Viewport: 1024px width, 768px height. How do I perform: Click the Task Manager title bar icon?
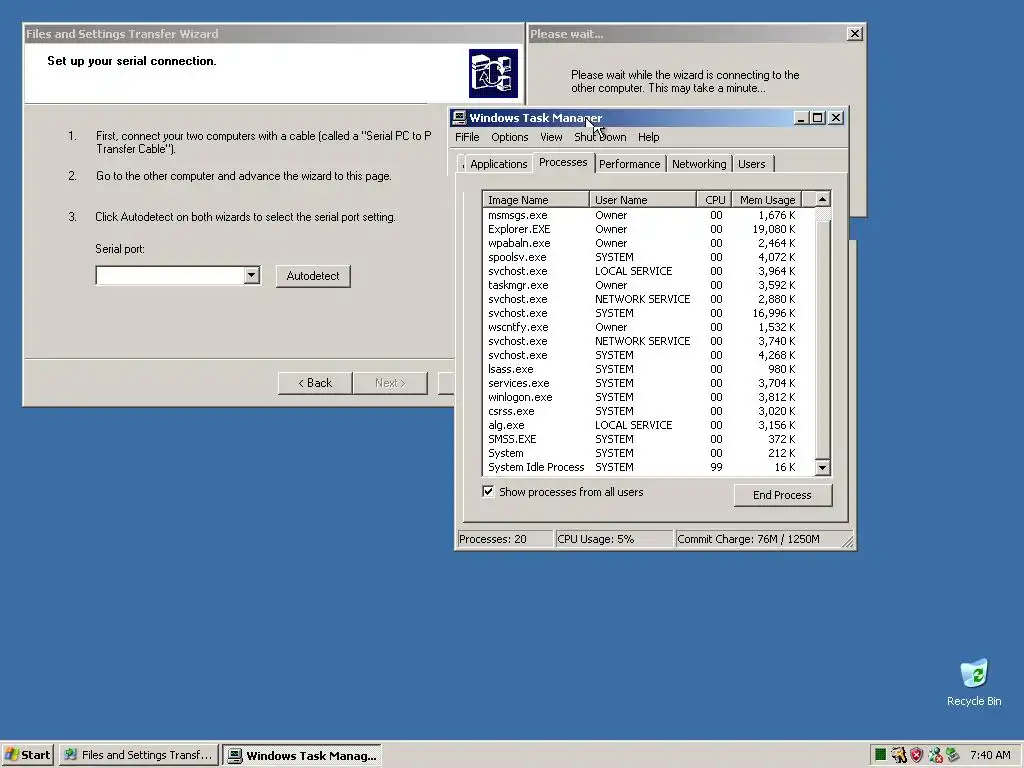pos(459,118)
